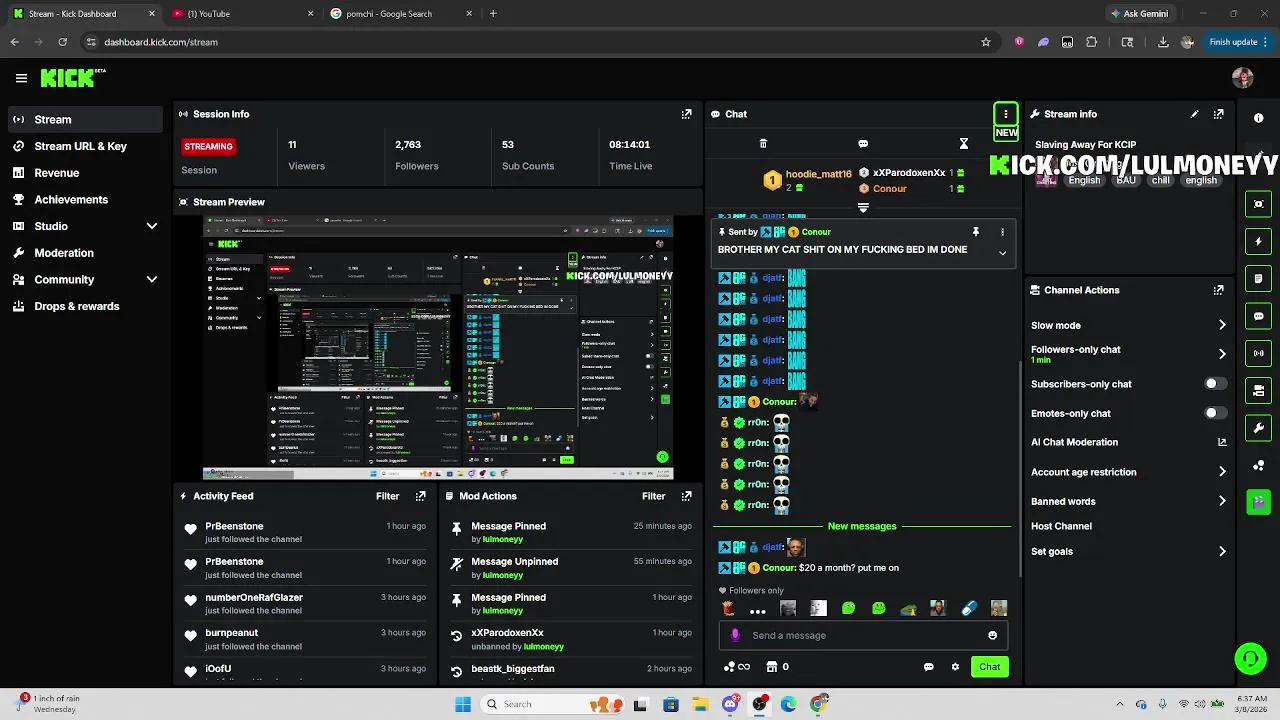The image size is (1280, 720).
Task: Click the broadcast signal icon in right sidebar
Action: pos(1258,353)
